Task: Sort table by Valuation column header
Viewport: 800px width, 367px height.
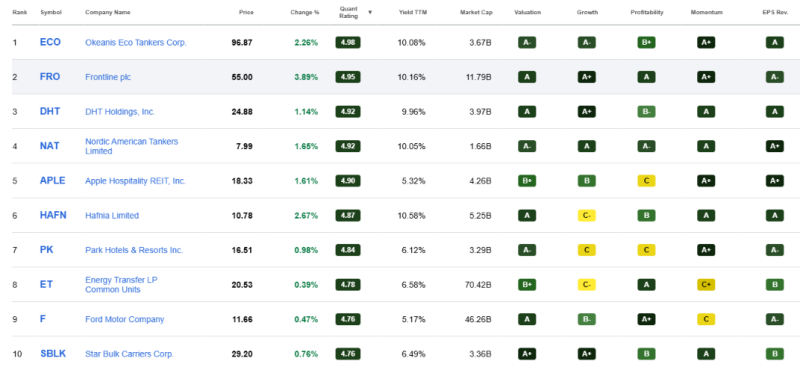Action: [528, 12]
